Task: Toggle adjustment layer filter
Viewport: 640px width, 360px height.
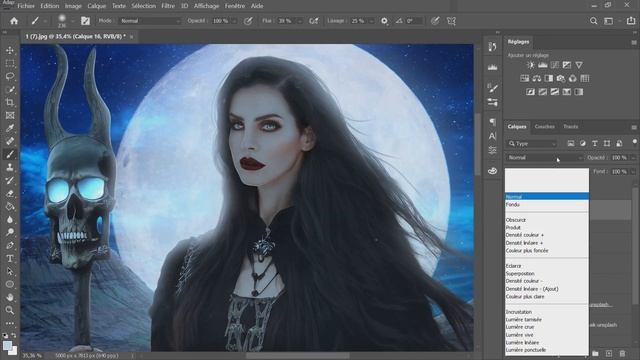Action: (583, 143)
